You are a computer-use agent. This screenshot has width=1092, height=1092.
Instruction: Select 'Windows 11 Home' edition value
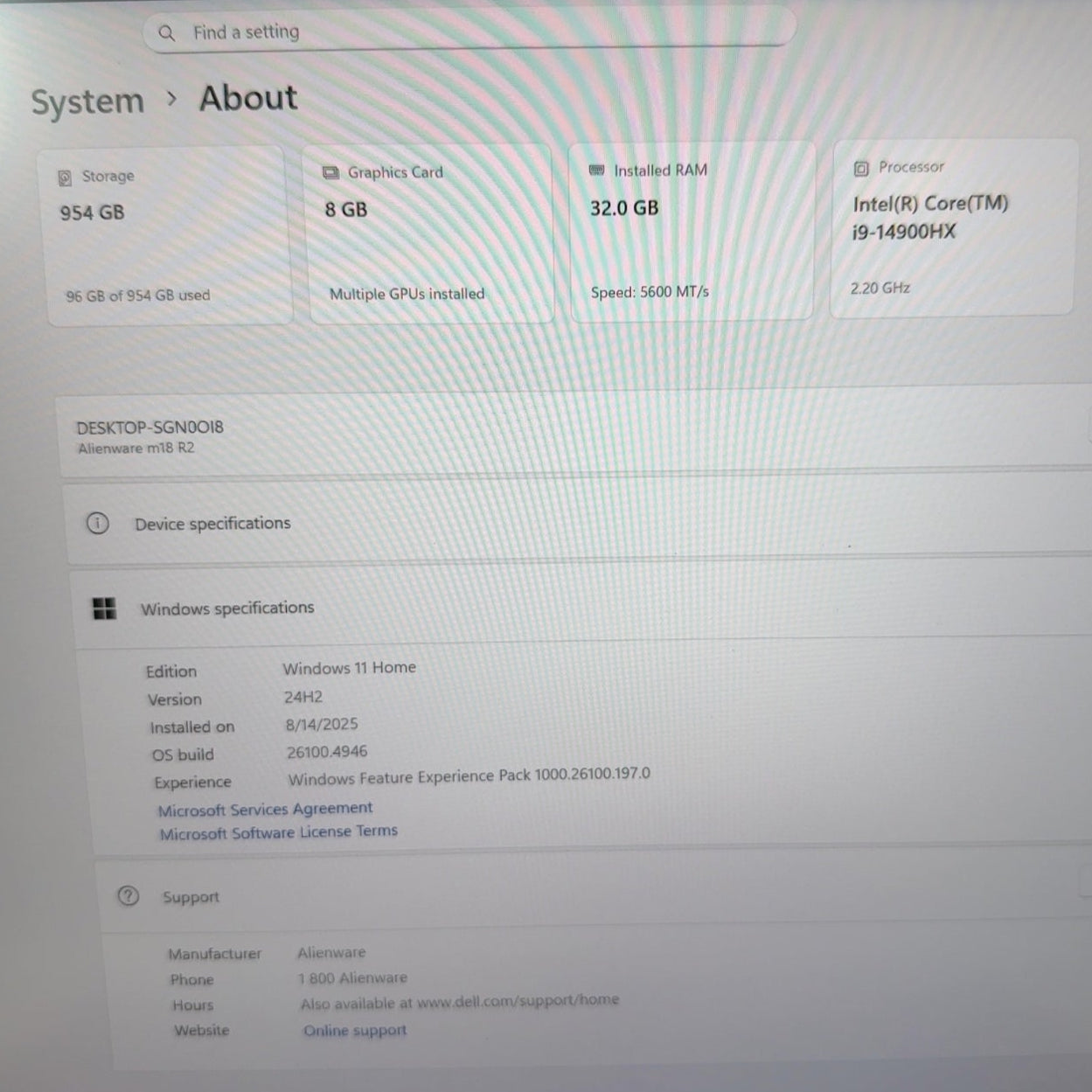tap(349, 668)
